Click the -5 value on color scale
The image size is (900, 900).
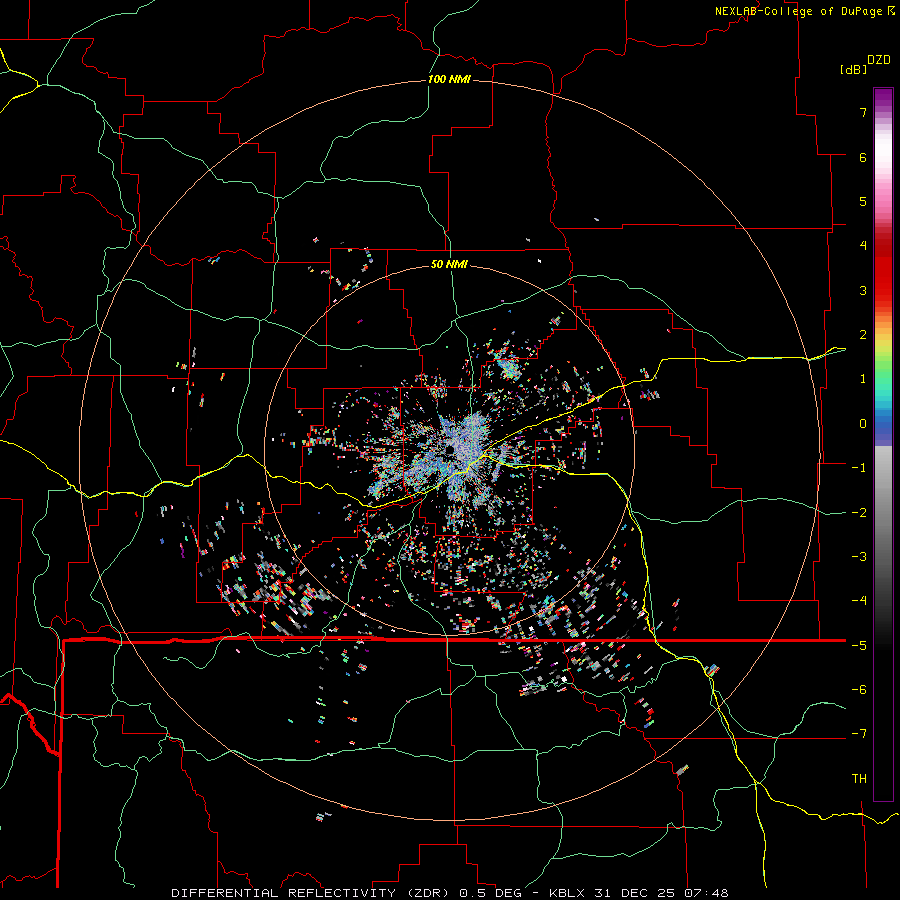(859, 646)
